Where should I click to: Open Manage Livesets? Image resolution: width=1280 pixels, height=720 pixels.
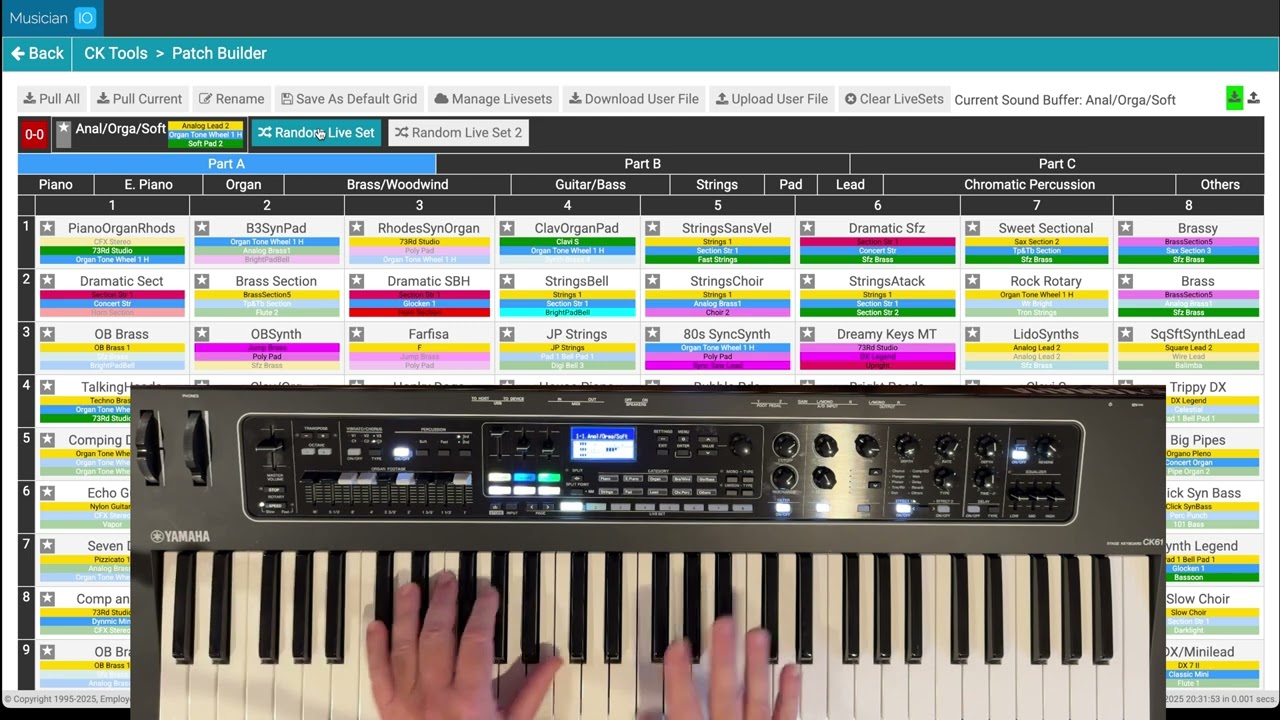point(493,99)
